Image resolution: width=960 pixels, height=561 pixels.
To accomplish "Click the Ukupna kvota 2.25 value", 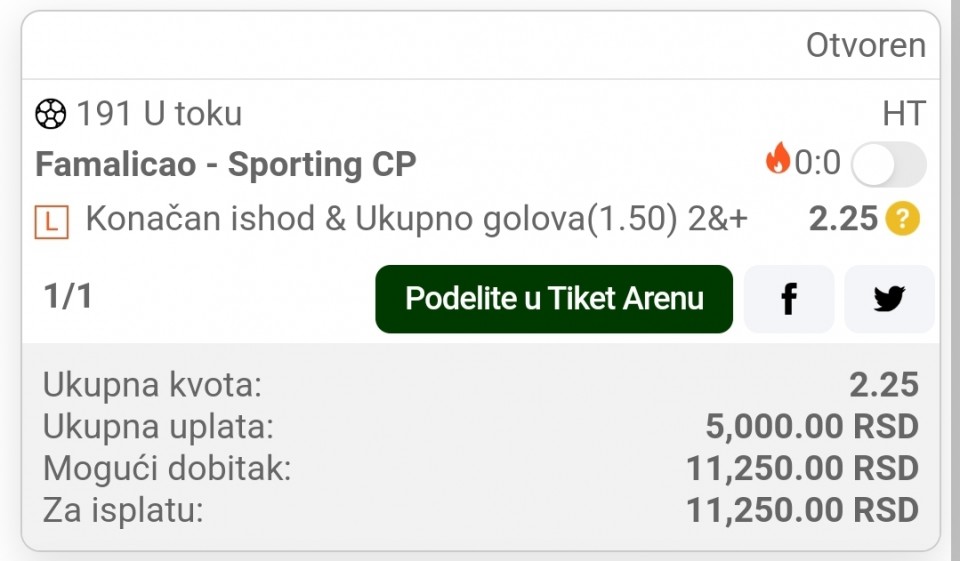I will point(883,385).
